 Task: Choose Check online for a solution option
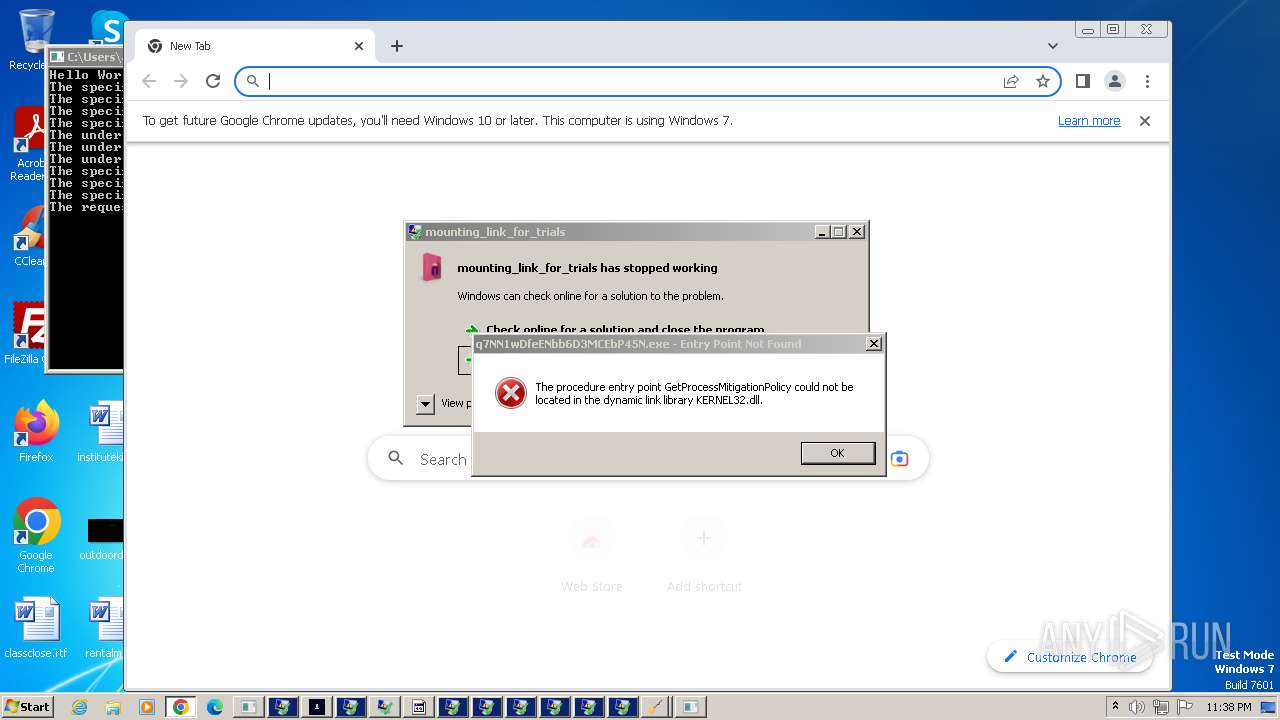624,329
